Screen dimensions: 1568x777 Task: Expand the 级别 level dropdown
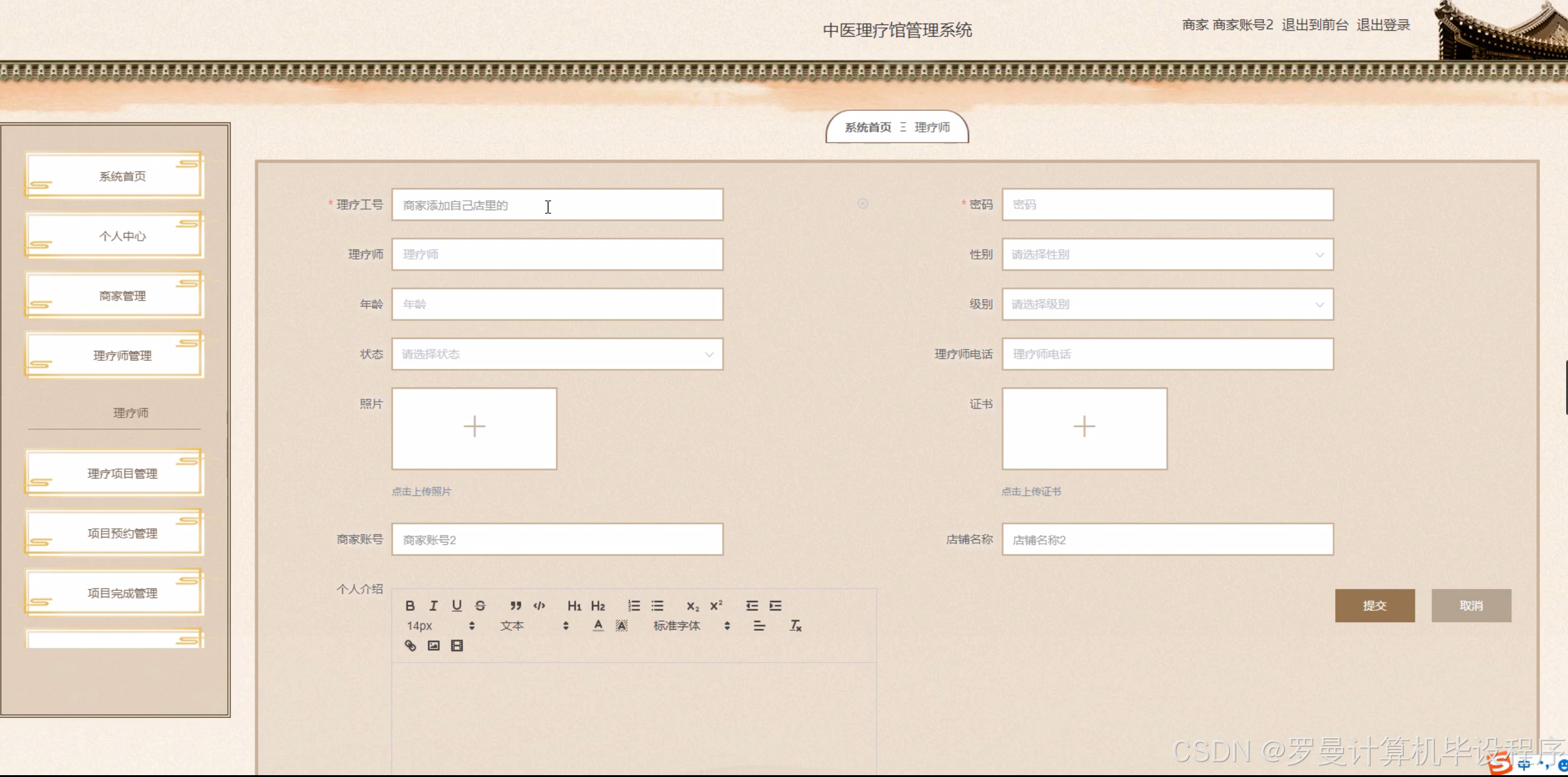click(1167, 304)
